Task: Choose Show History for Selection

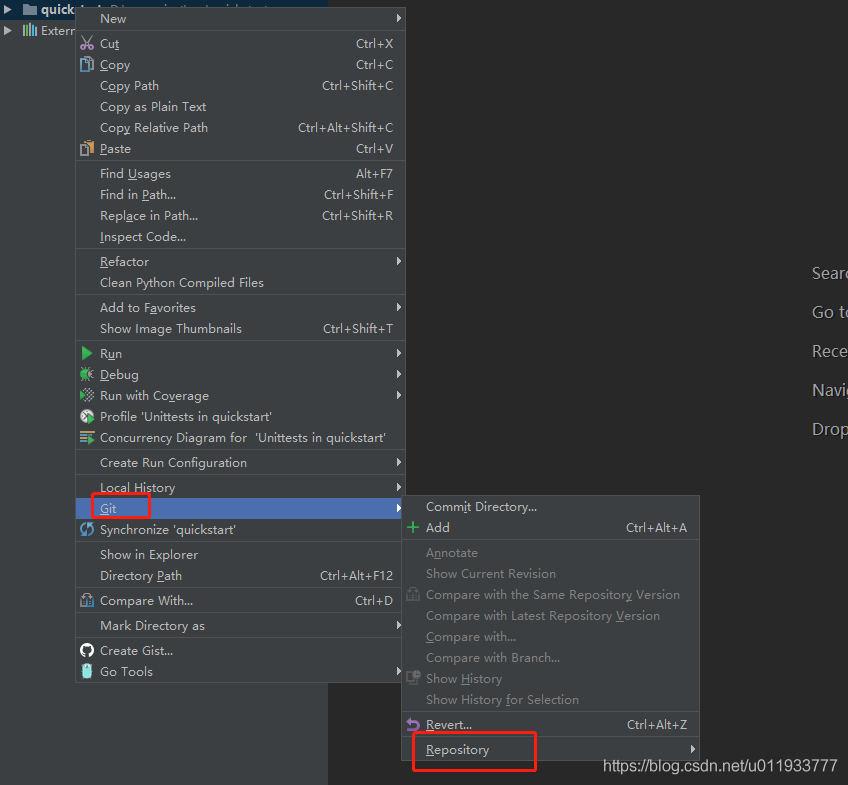Action: click(x=551, y=700)
